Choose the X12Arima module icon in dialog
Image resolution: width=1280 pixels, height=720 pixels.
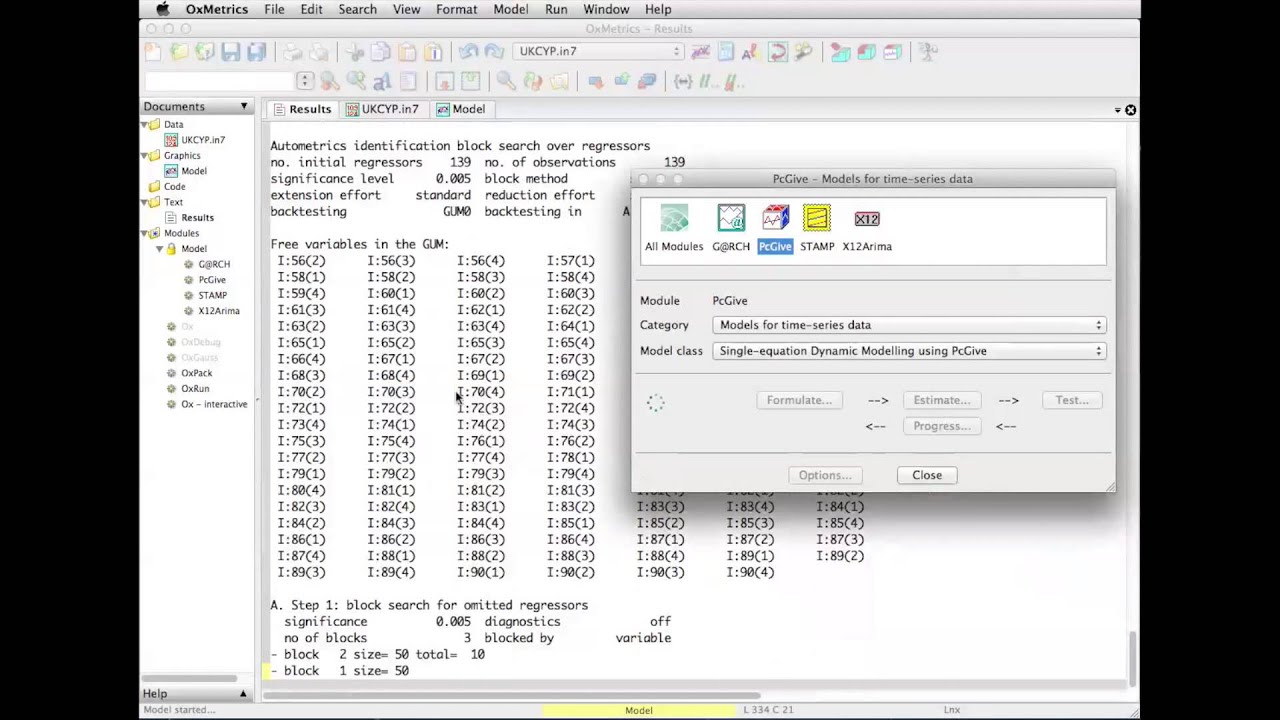click(867, 219)
